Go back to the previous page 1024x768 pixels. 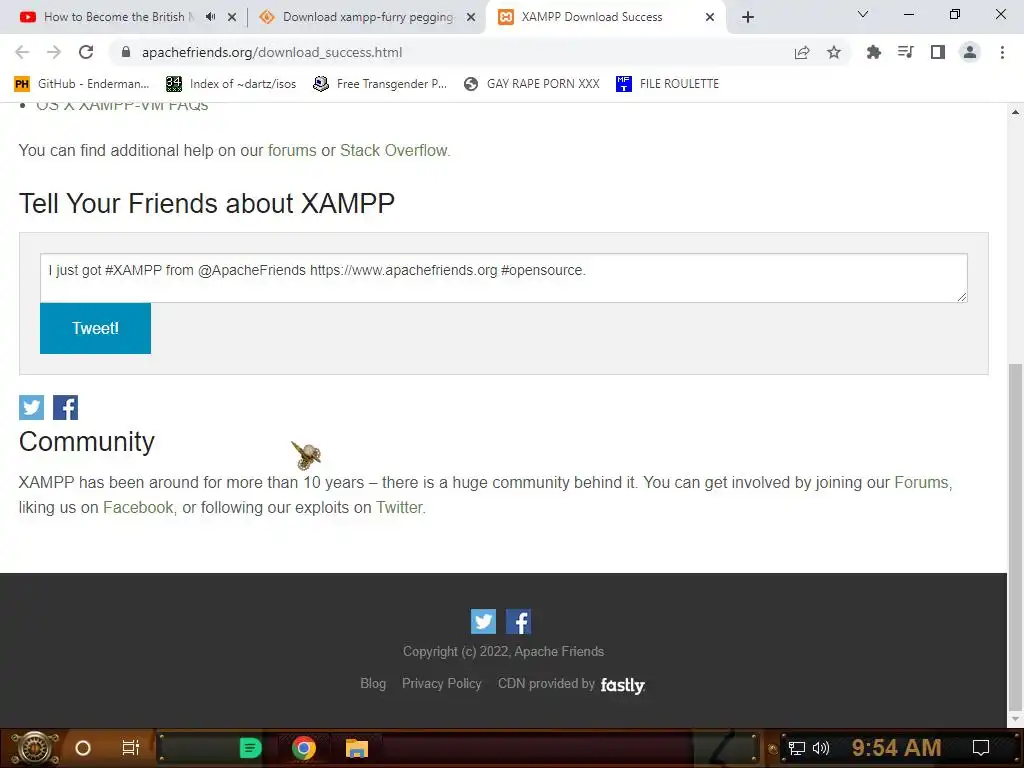pos(22,52)
